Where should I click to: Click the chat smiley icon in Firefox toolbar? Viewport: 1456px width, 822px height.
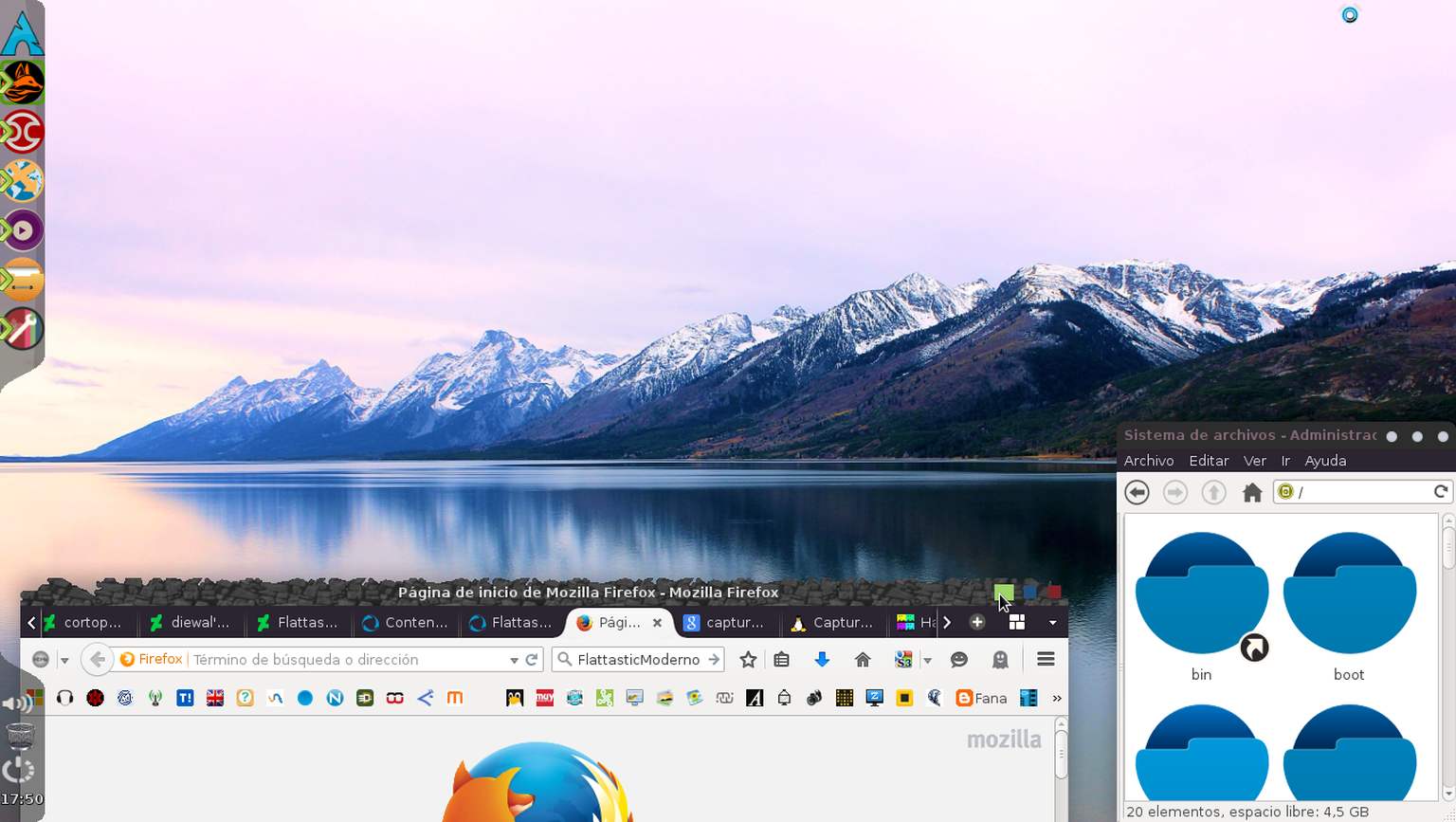tap(959, 659)
